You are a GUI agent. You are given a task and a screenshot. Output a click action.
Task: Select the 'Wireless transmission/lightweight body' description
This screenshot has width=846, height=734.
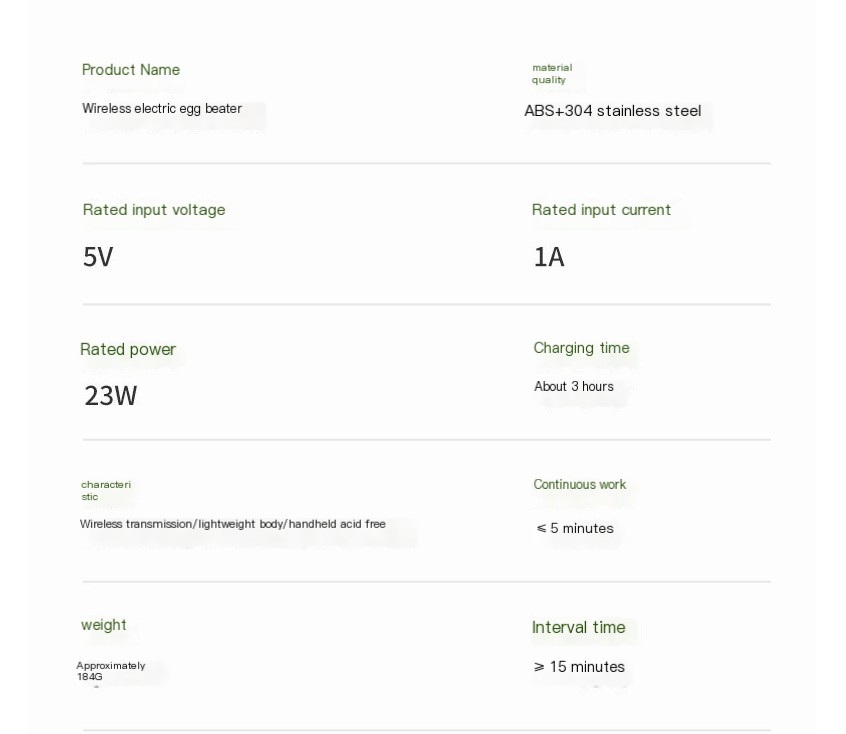(233, 524)
